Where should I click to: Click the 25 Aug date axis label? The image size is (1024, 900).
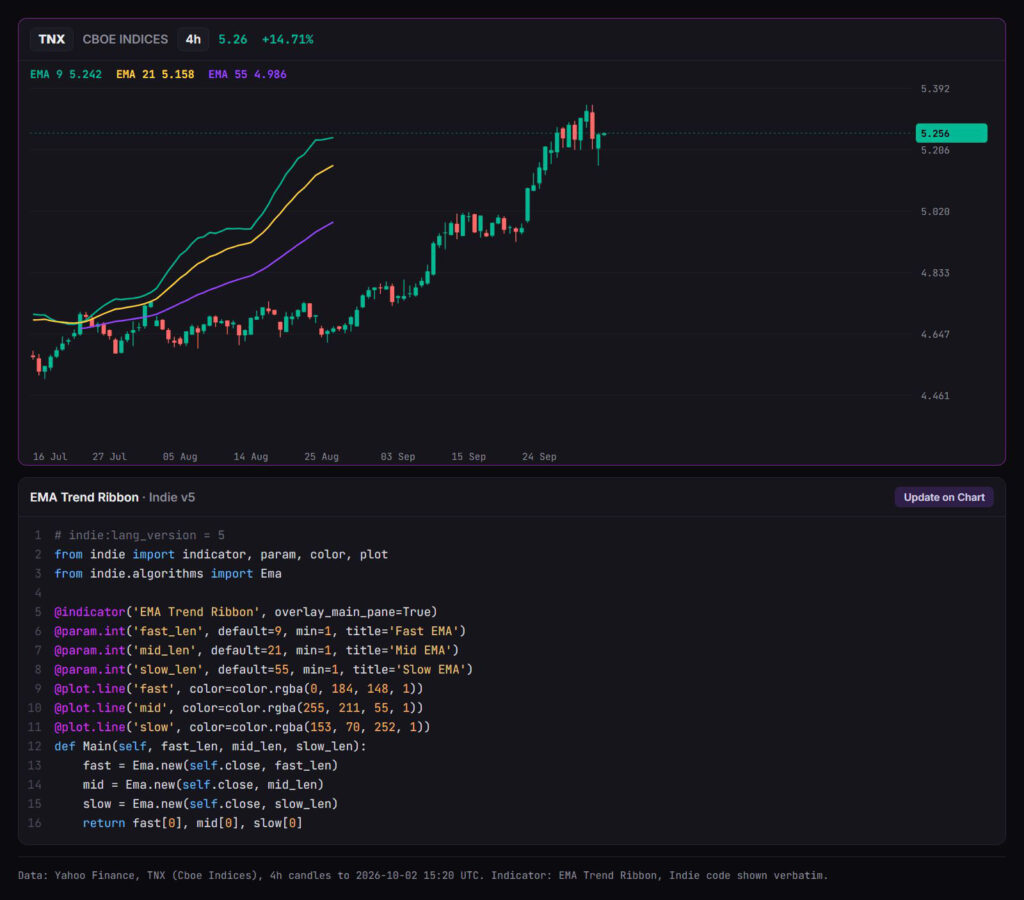[321, 457]
